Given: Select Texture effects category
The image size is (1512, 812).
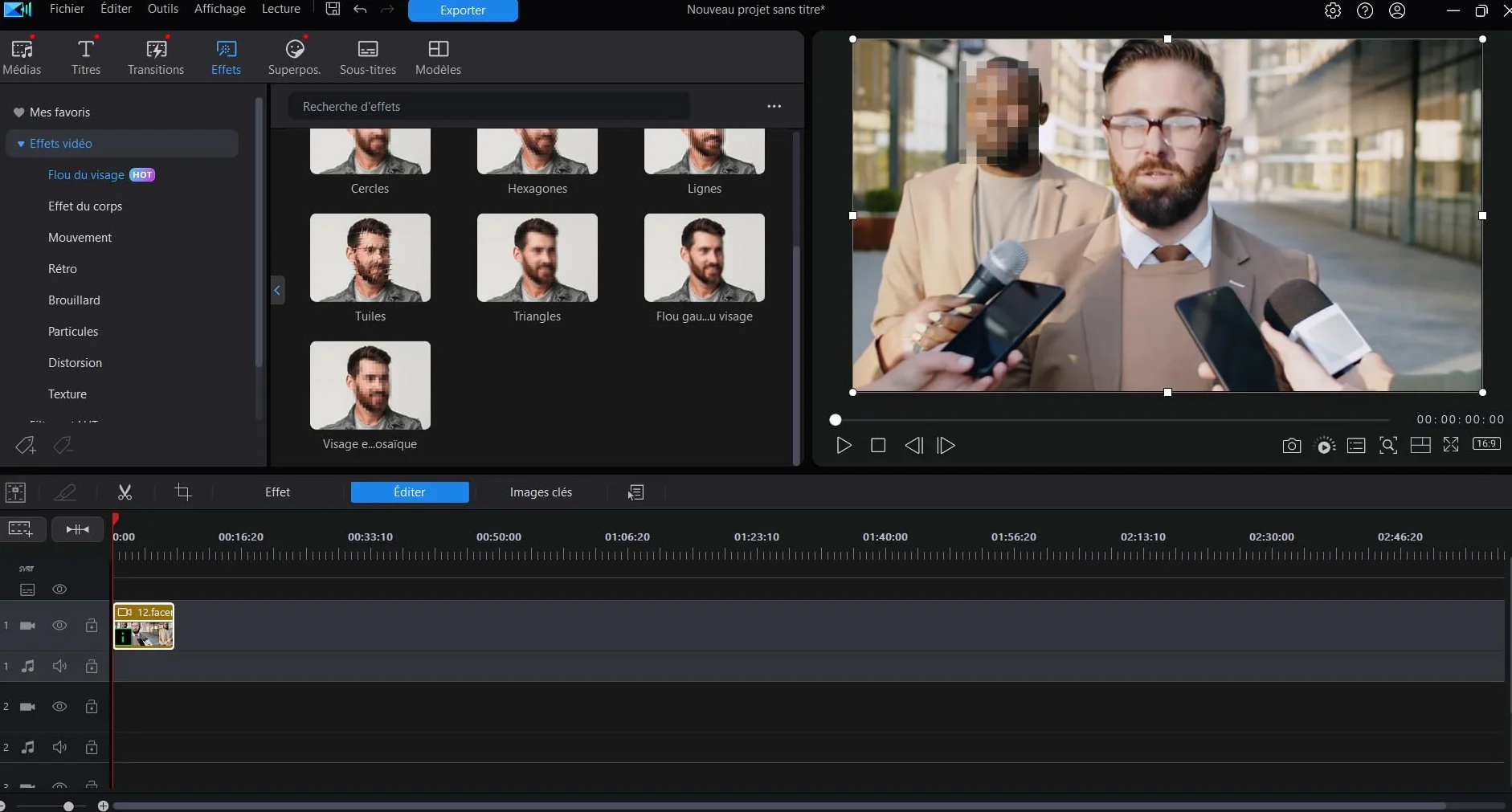Looking at the screenshot, I should click(67, 394).
